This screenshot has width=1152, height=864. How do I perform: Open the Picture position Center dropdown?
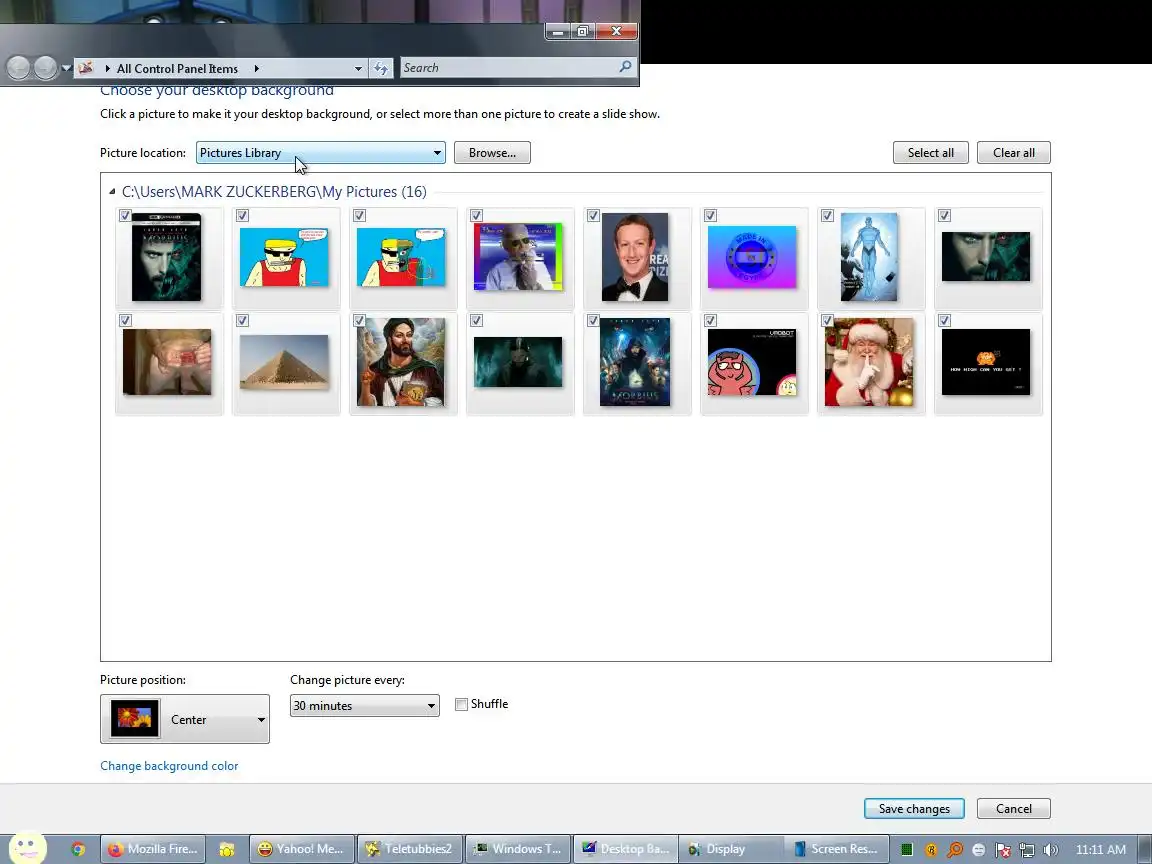185,719
